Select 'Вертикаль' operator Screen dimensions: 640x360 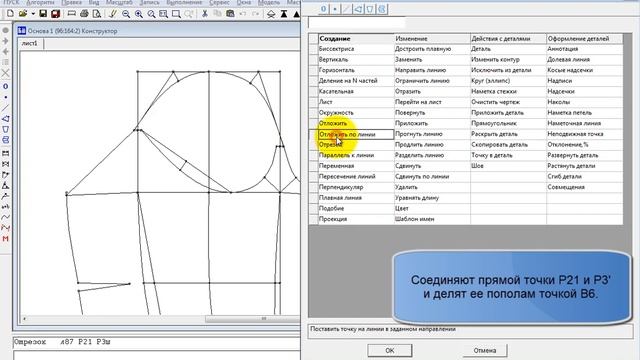tap(356, 60)
